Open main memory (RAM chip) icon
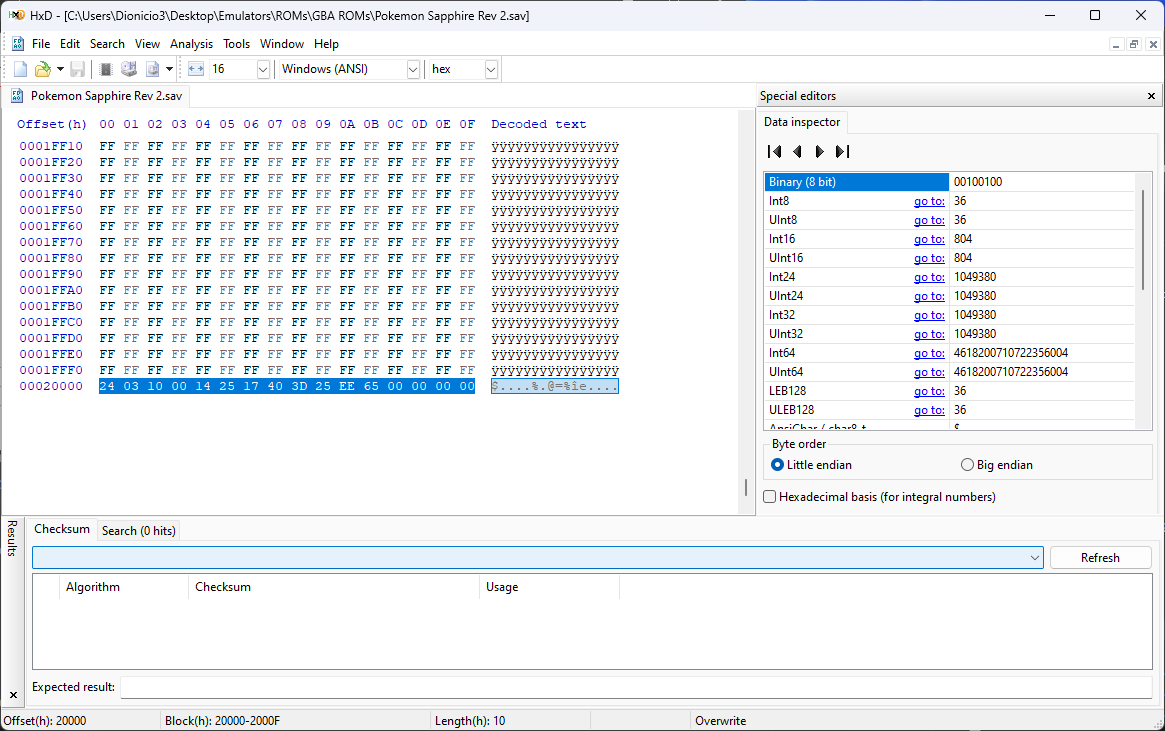The height and width of the screenshot is (731, 1165). click(106, 69)
